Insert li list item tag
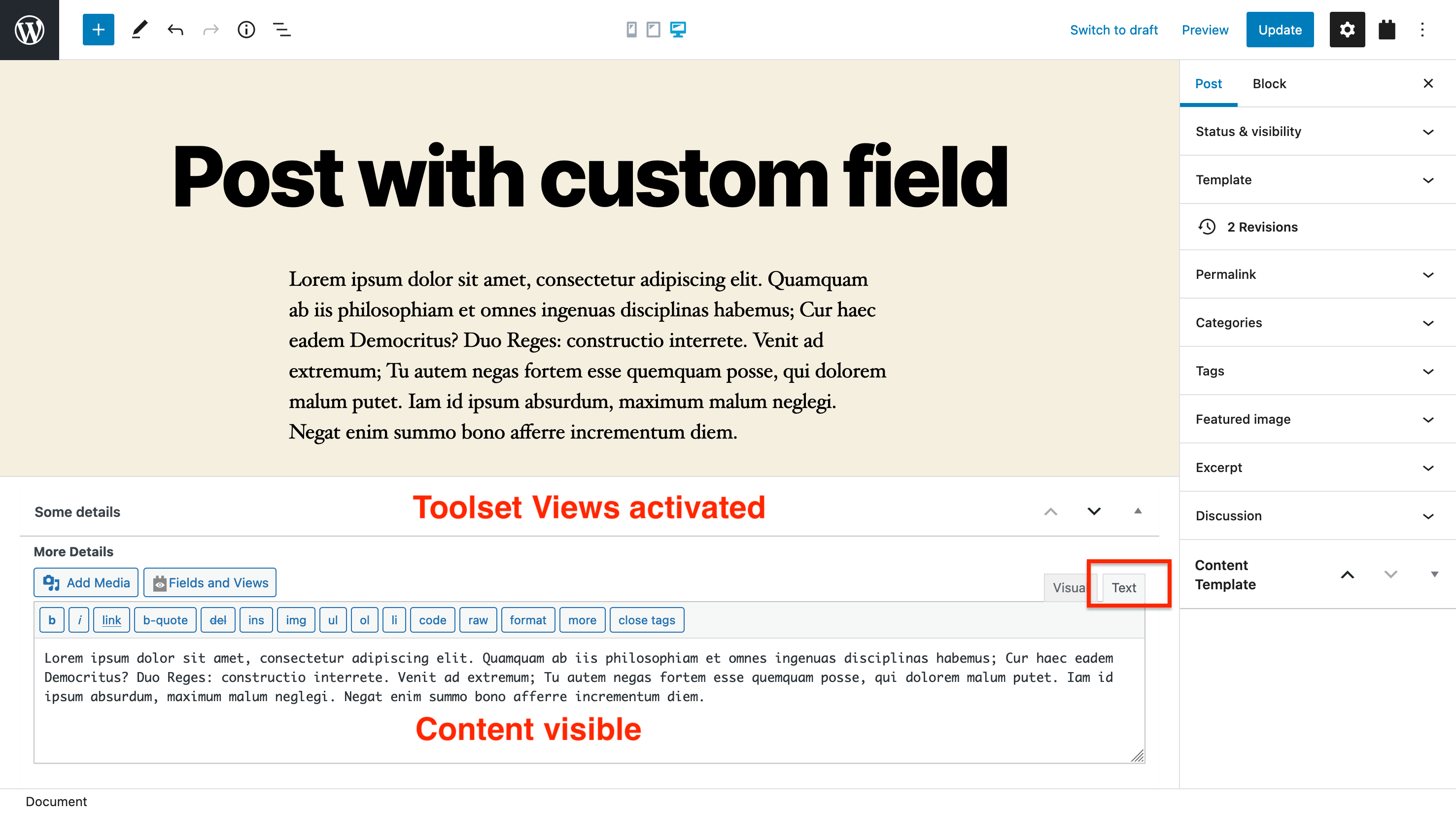1456x813 pixels. pyautogui.click(x=394, y=620)
